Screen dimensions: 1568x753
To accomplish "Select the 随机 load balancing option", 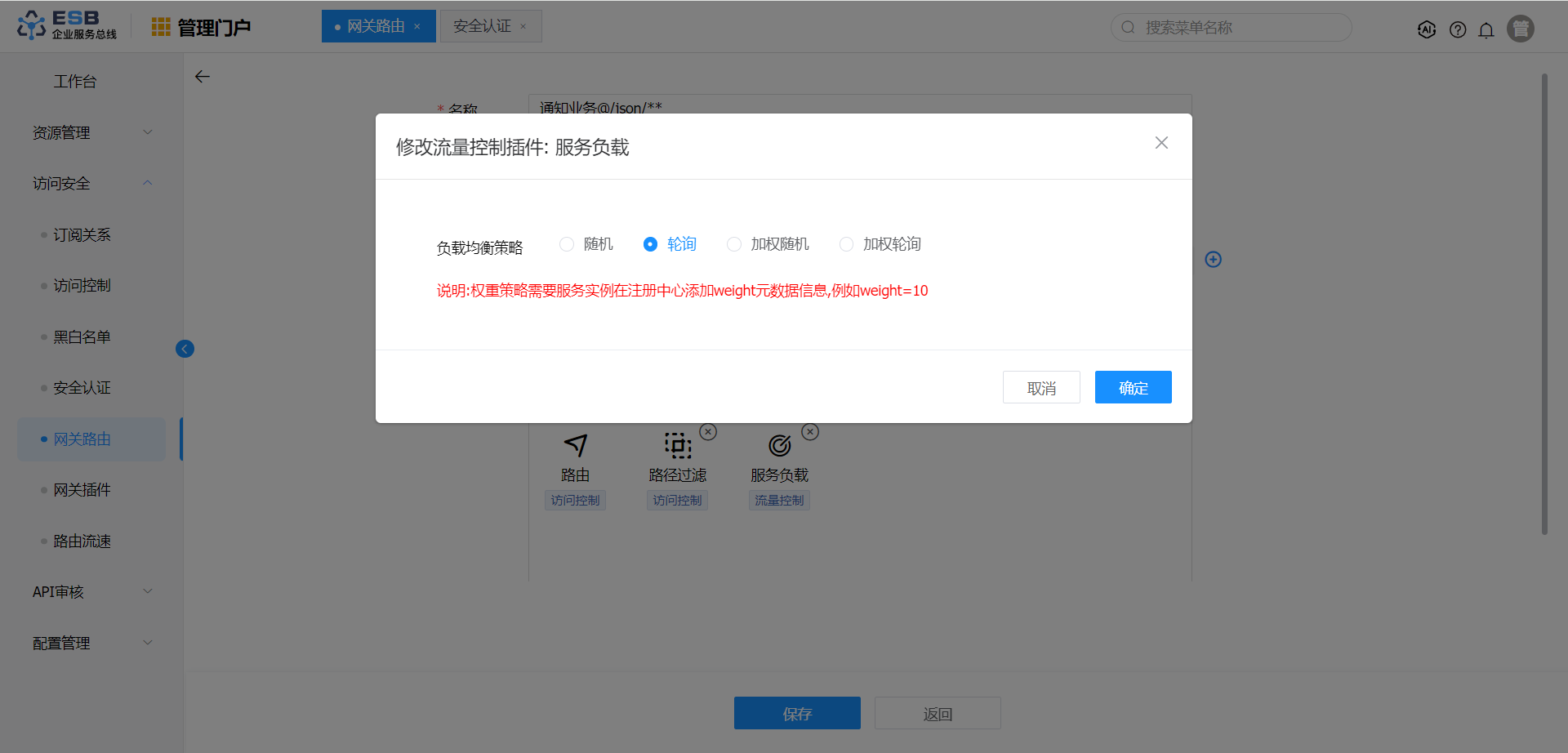I will 567,244.
